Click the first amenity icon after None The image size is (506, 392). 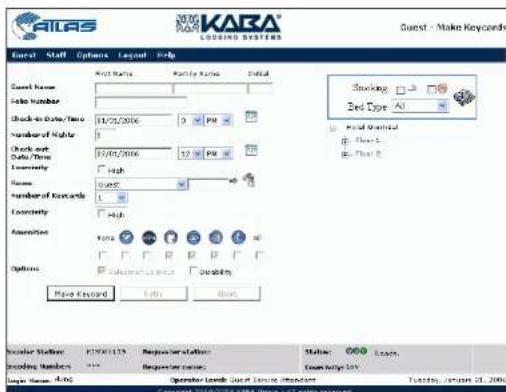coord(126,237)
